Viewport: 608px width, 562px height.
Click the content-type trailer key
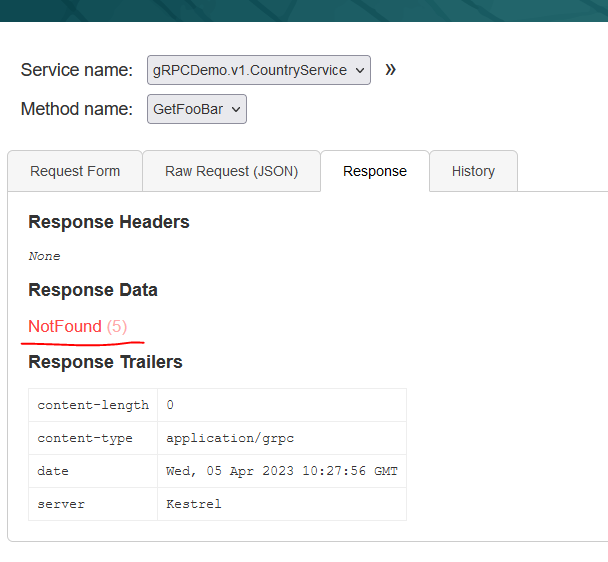pos(85,438)
